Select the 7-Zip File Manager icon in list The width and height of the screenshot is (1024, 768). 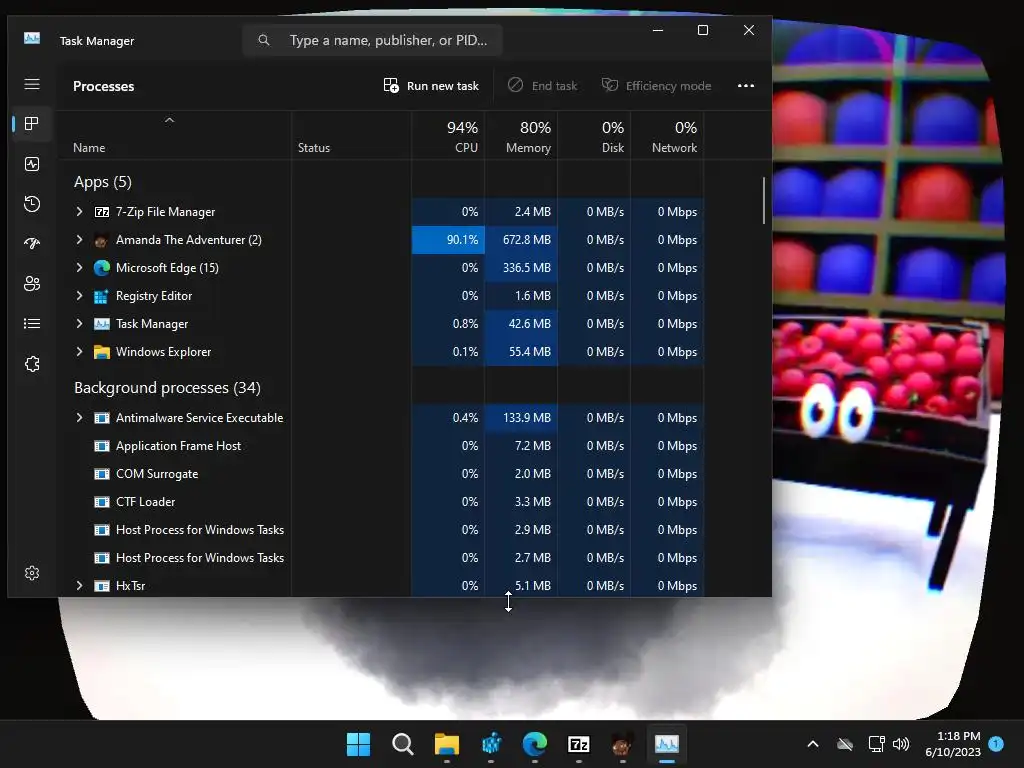pyautogui.click(x=102, y=212)
